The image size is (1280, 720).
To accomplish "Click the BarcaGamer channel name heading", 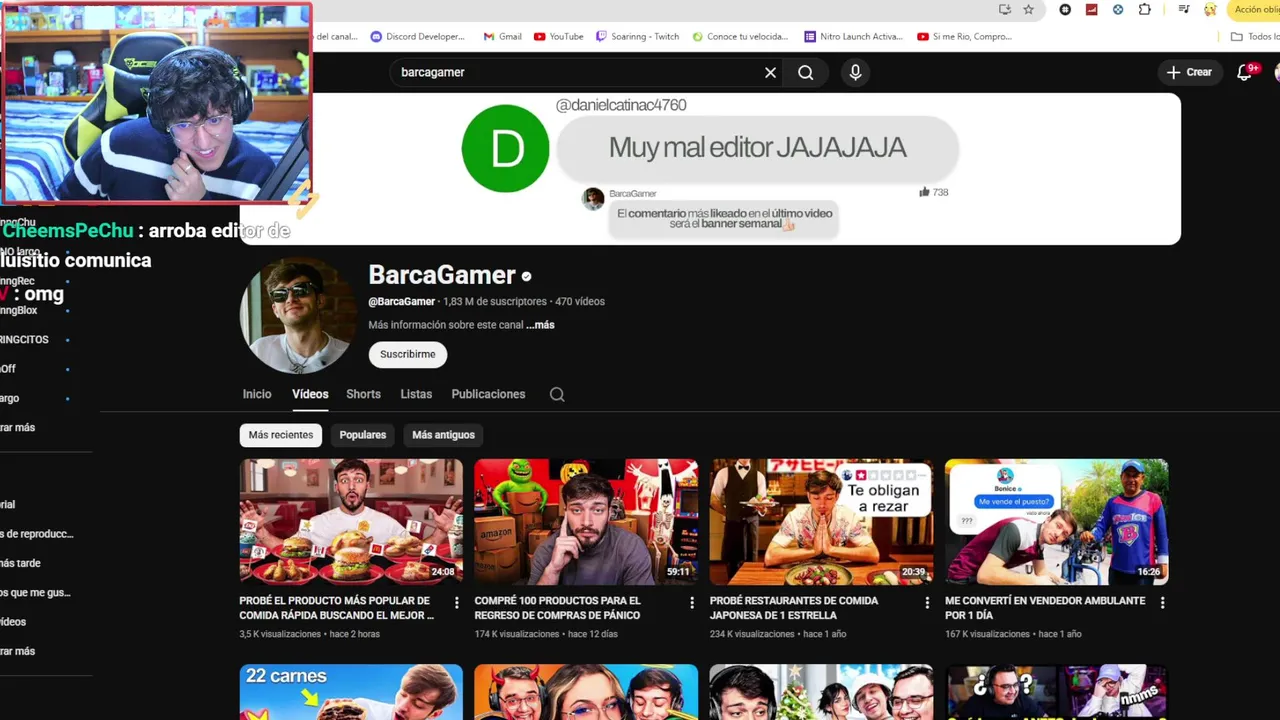I will pyautogui.click(x=442, y=275).
